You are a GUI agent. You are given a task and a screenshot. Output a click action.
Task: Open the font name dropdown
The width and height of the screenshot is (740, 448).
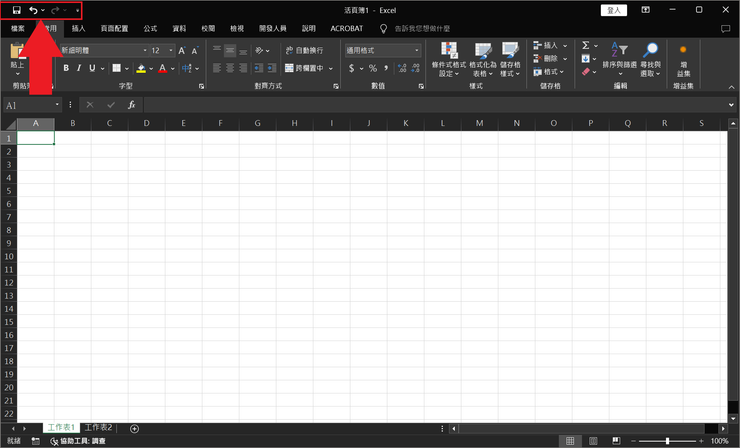tap(145, 50)
